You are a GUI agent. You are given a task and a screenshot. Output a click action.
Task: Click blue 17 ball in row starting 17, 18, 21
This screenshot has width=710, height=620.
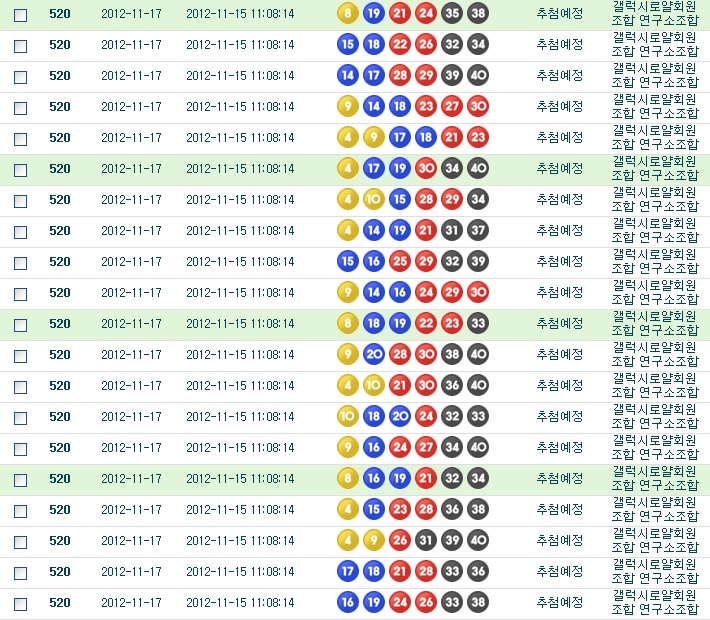pos(348,571)
